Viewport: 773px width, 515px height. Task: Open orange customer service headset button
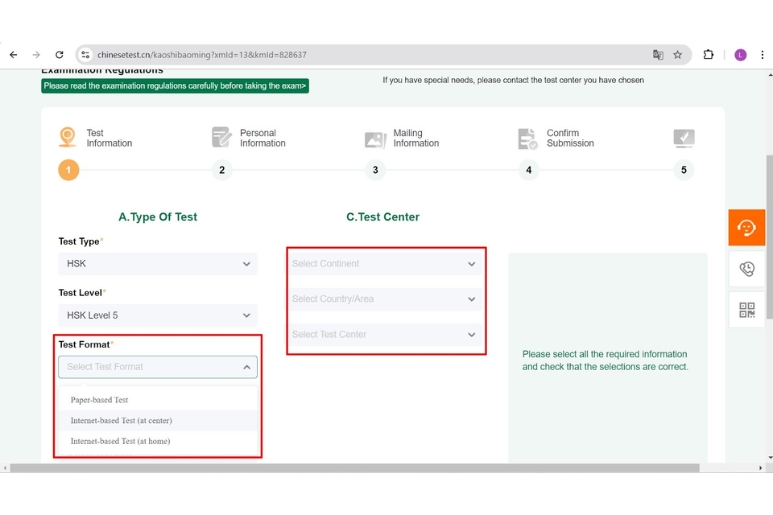[746, 228]
